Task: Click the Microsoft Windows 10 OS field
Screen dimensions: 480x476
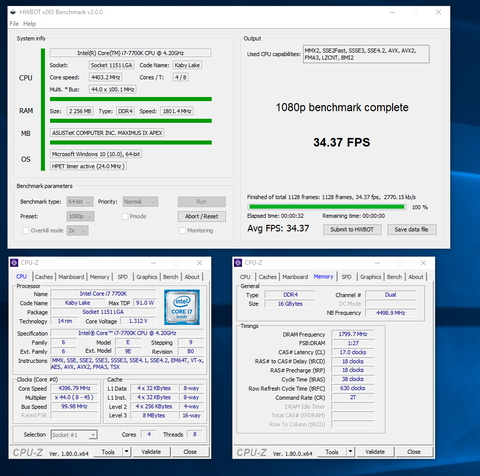Action: [96, 154]
